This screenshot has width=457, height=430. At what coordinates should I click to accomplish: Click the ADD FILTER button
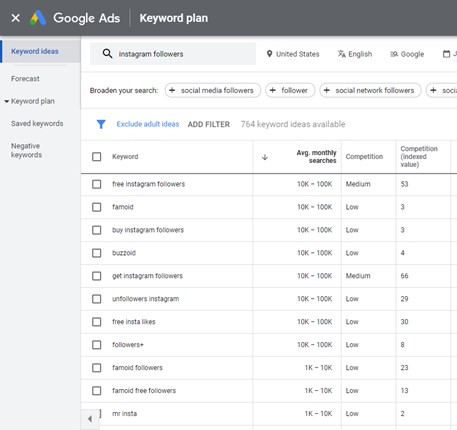click(209, 124)
